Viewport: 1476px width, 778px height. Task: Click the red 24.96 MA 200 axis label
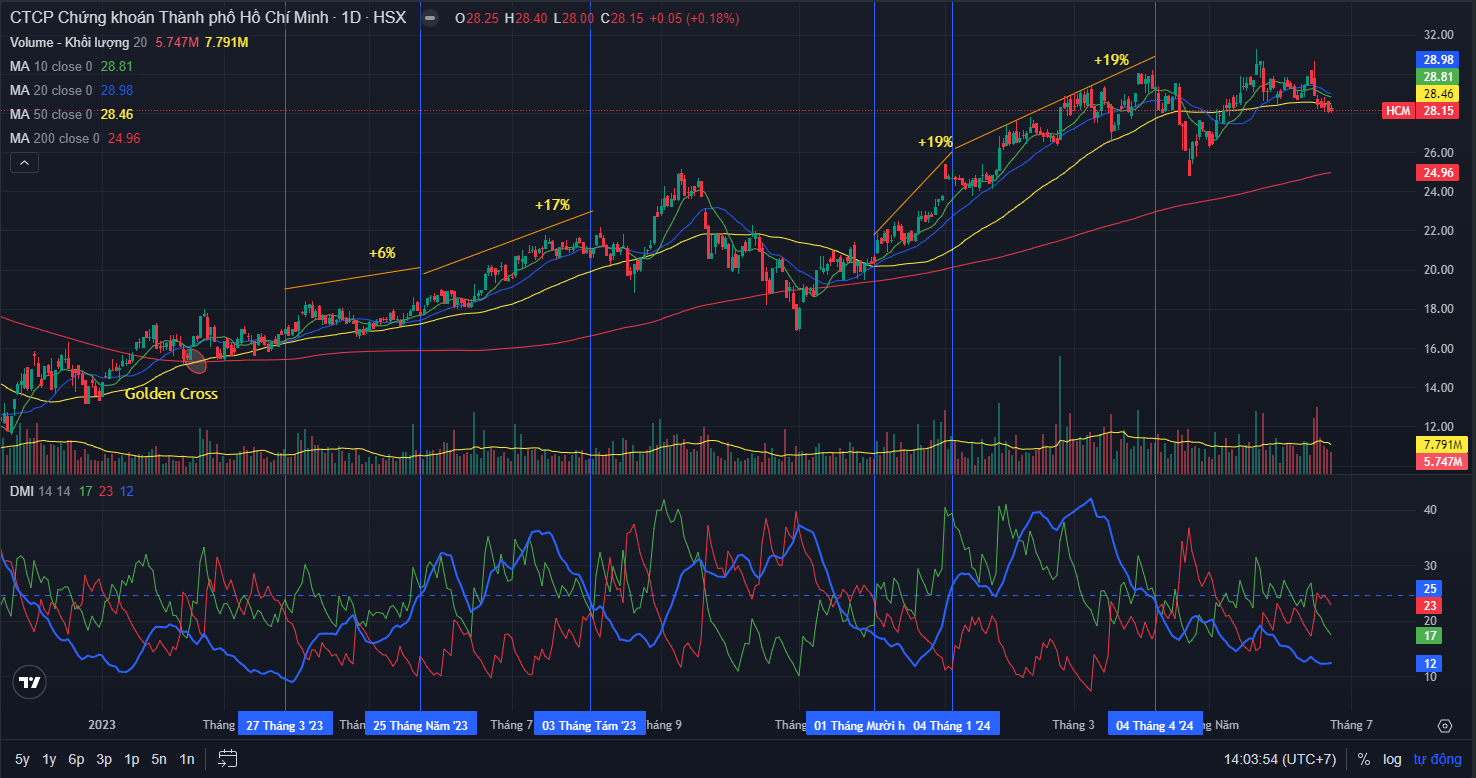coord(1438,173)
